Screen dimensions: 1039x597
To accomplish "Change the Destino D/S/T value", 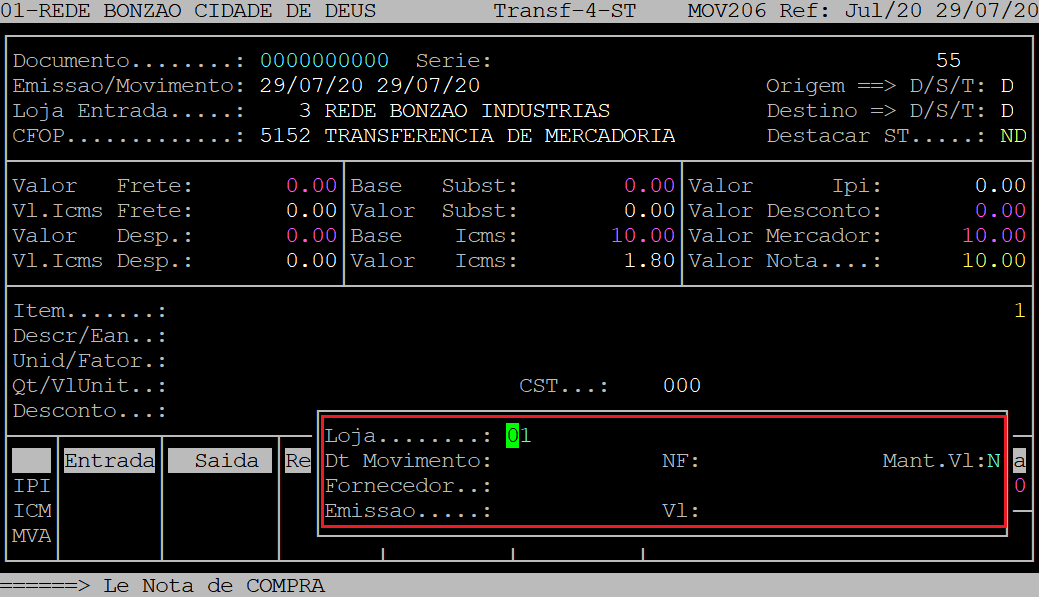I will point(1007,111).
